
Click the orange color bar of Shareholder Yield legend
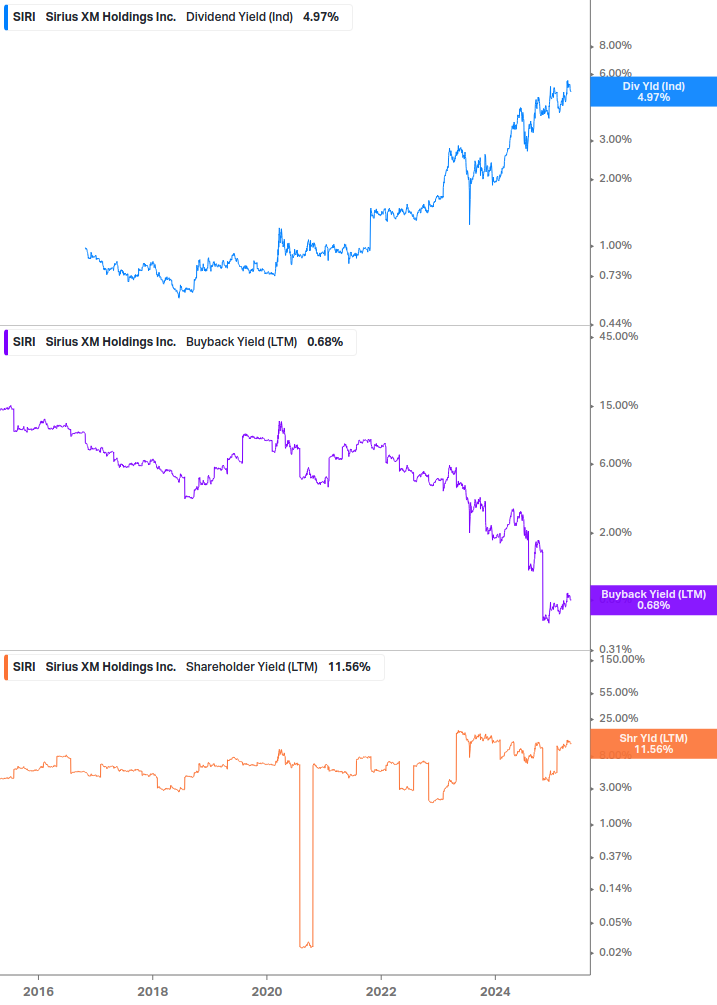(6, 667)
